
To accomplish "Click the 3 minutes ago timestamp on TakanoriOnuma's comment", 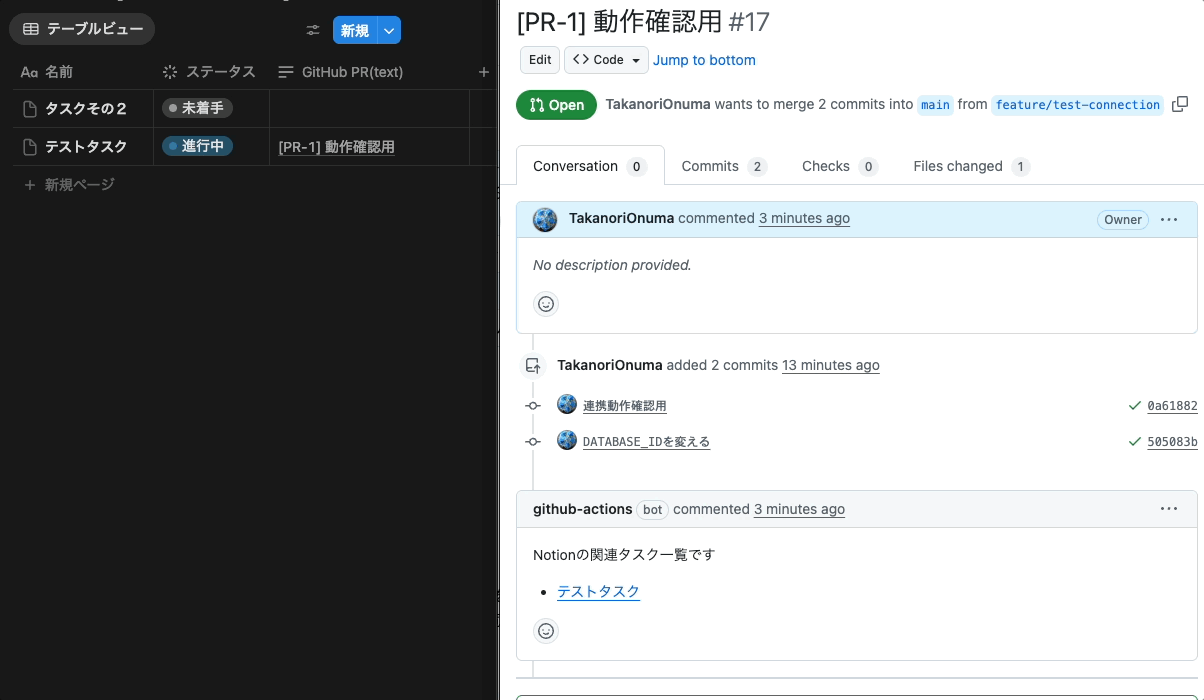I will (x=804, y=218).
